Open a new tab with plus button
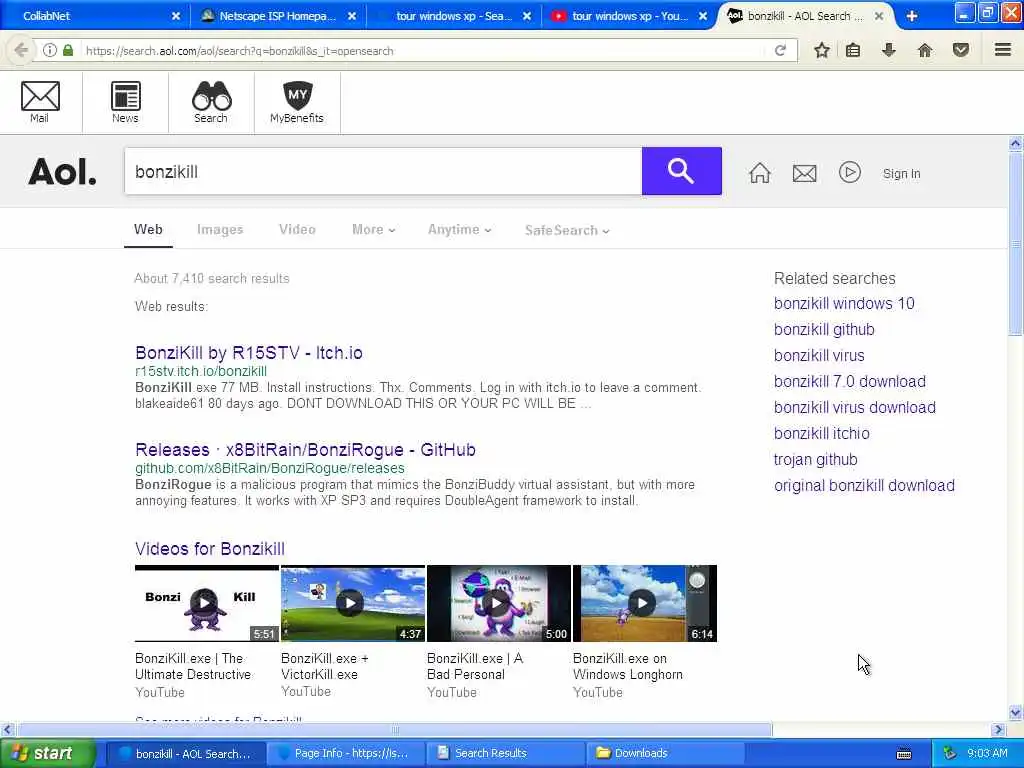Image resolution: width=1024 pixels, height=768 pixels. [x=912, y=16]
